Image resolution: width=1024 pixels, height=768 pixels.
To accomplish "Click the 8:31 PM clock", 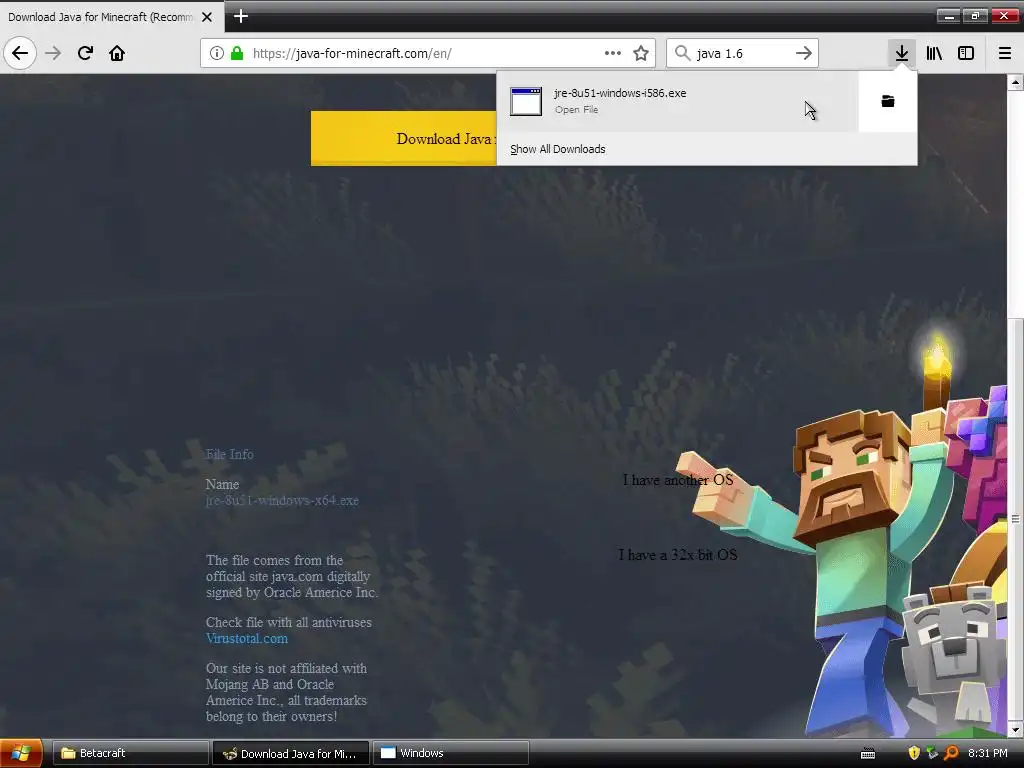I will tap(987, 753).
